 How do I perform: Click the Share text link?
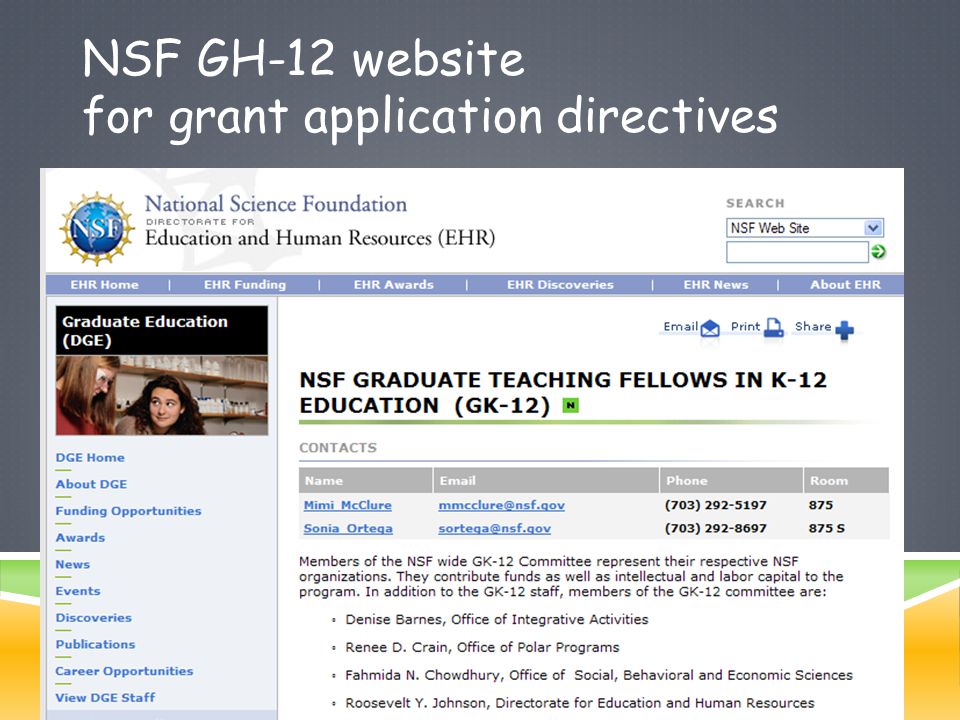813,327
